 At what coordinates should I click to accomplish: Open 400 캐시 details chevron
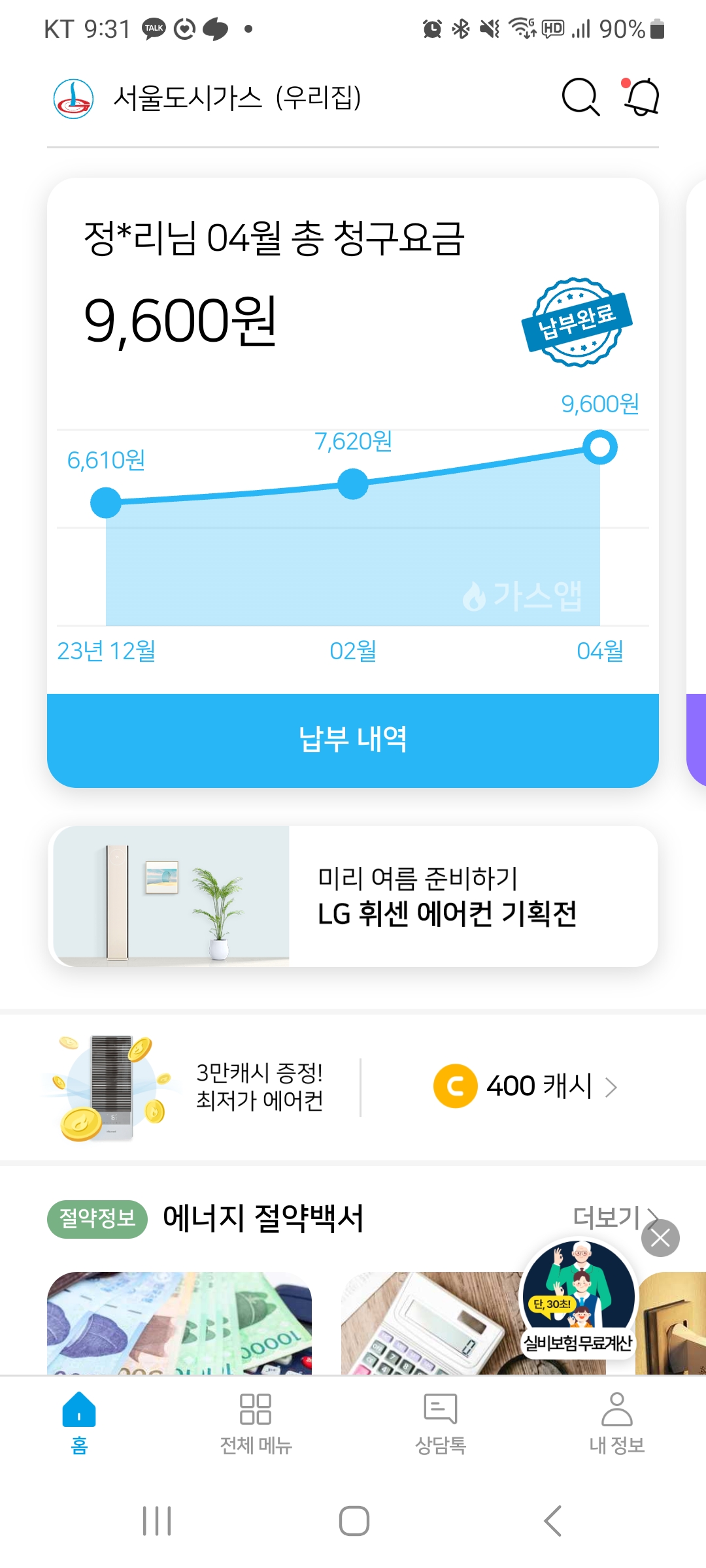611,1087
